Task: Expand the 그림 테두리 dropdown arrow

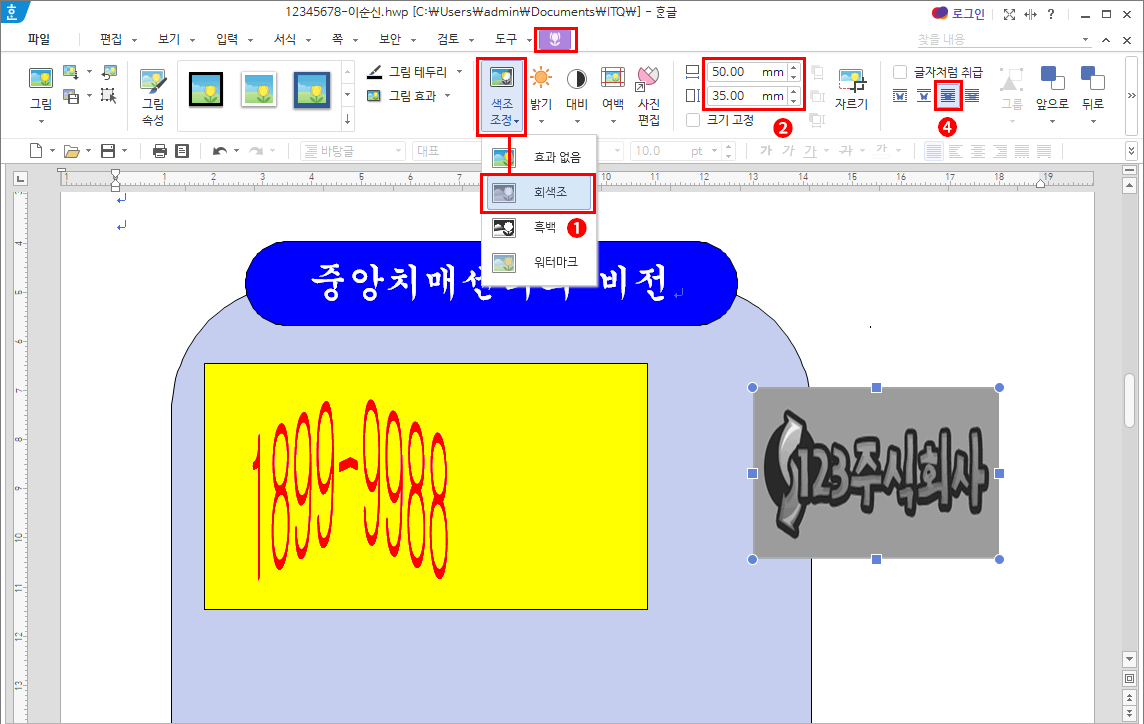Action: click(x=460, y=72)
